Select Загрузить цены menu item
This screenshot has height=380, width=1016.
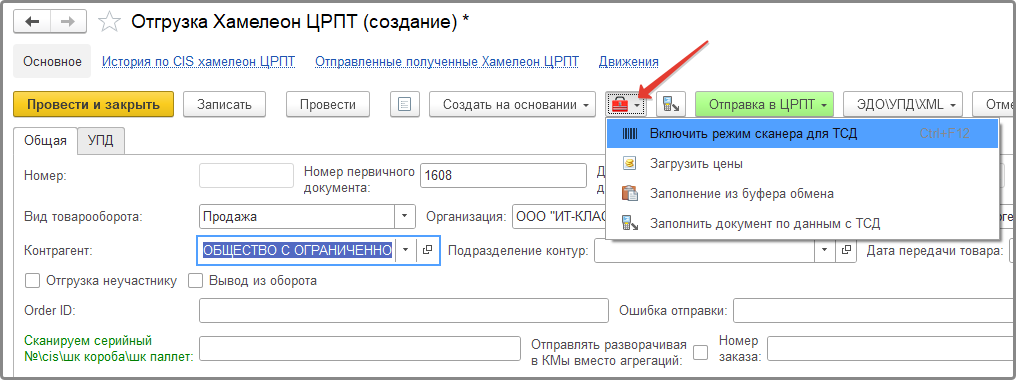click(802, 163)
